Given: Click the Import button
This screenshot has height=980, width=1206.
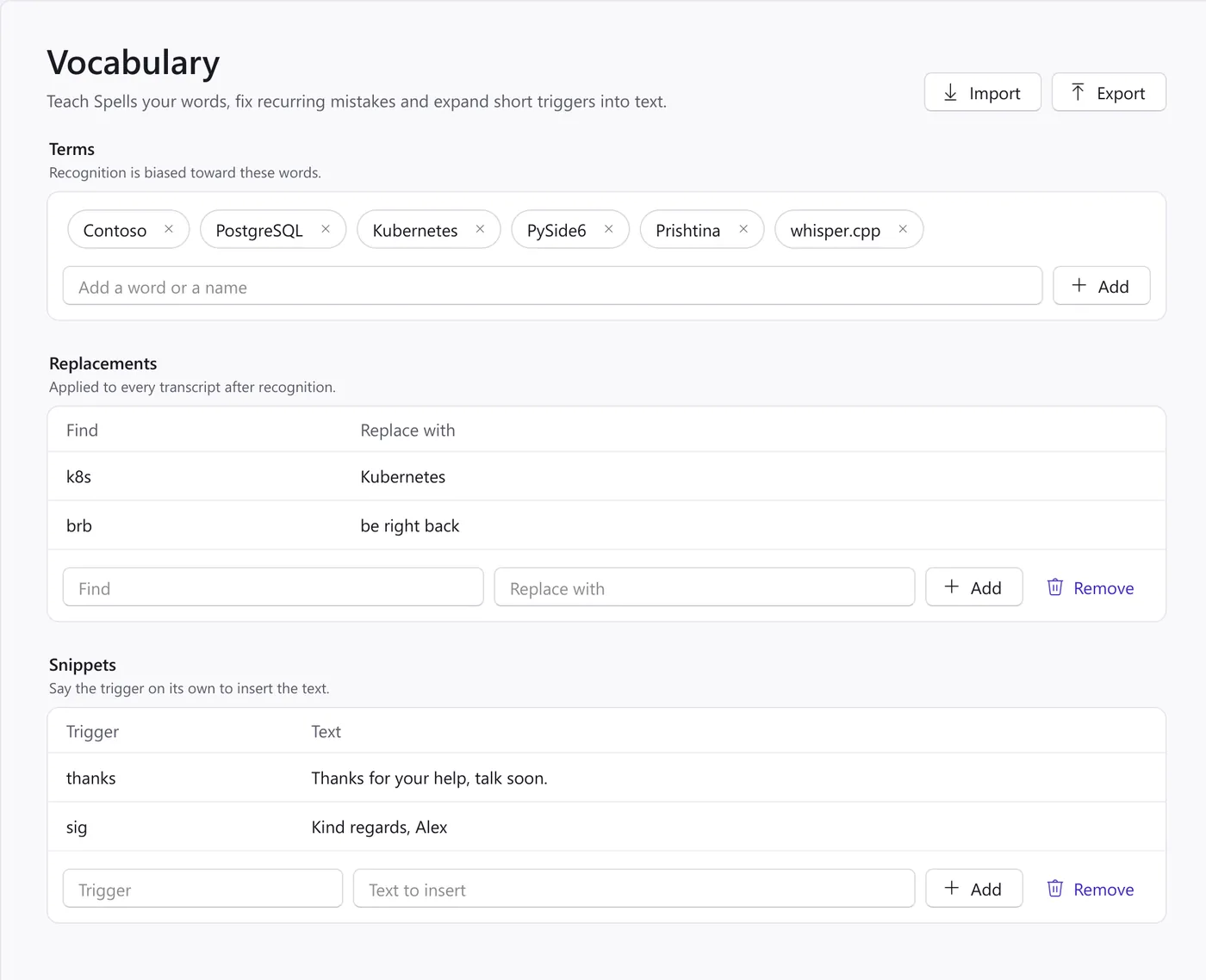Looking at the screenshot, I should pos(982,92).
